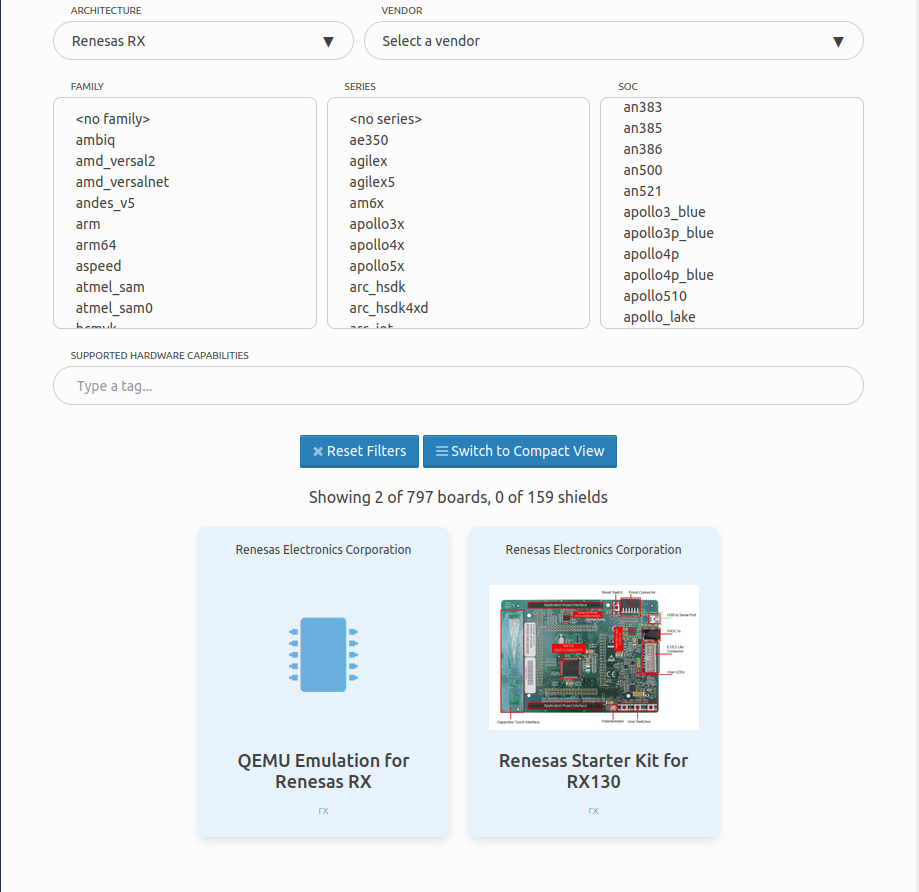Select an521 in the SoC list
Screen dimensions: 919x892
[x=642, y=192]
